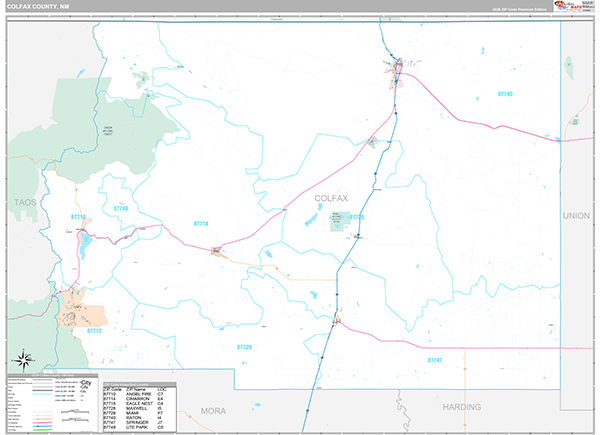This screenshot has width=600, height=435.
Task: Click the map legend's gray title bar
Action: (52, 376)
